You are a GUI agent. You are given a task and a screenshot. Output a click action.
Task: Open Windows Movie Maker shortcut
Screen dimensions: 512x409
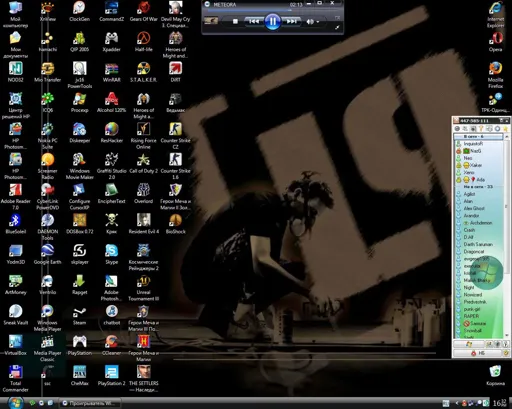coord(79,166)
